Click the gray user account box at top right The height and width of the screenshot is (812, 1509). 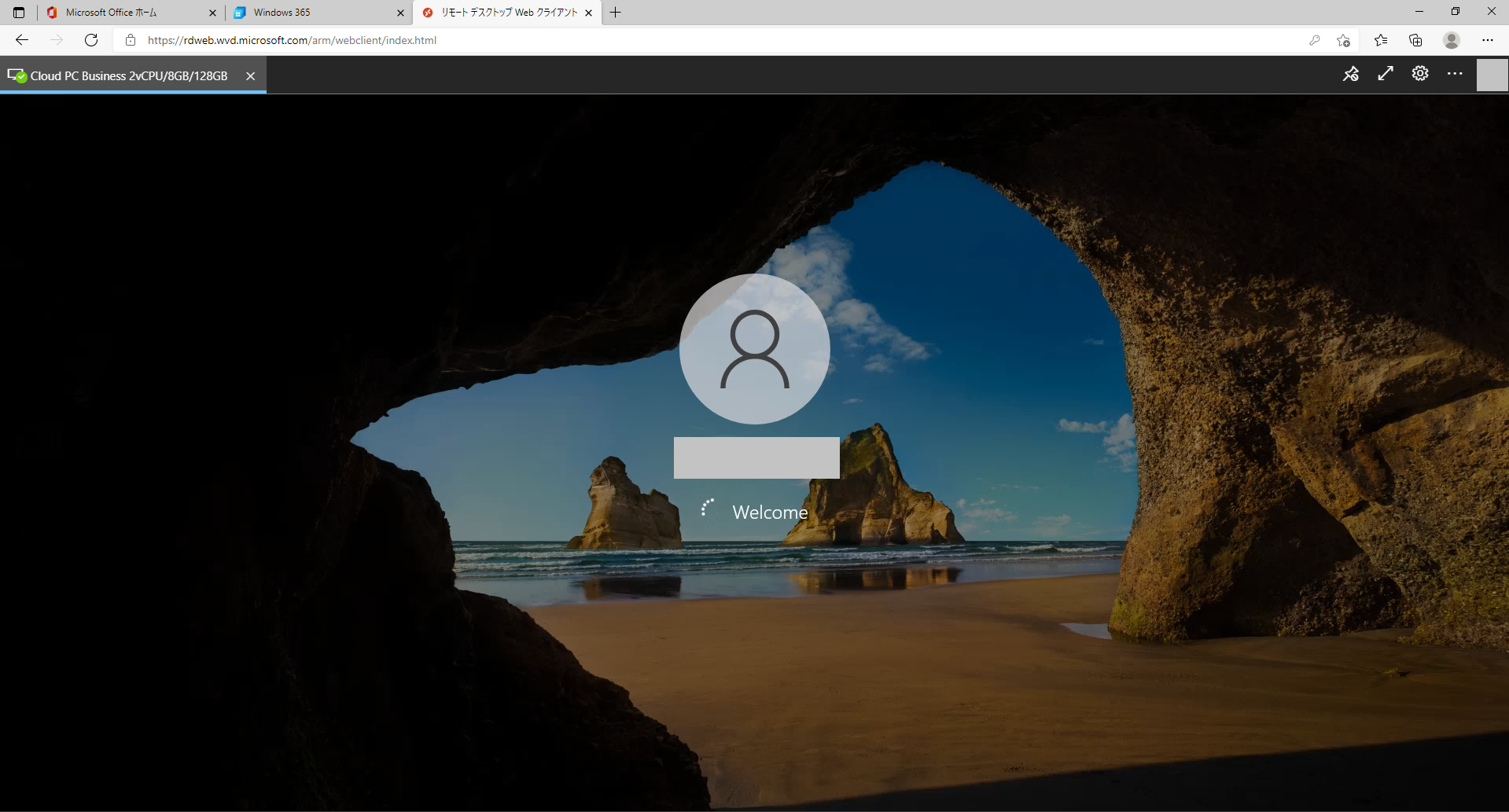point(1492,75)
